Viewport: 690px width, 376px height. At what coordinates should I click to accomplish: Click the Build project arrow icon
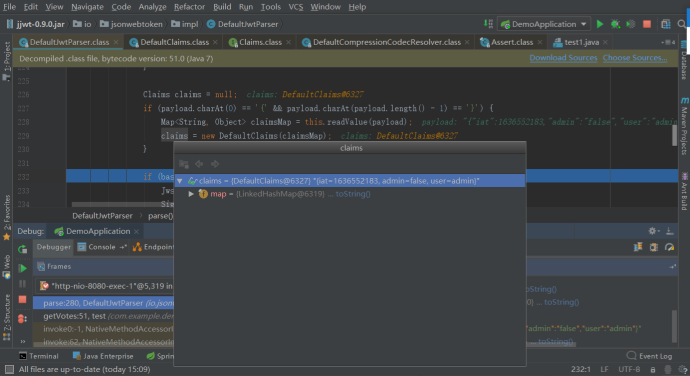tap(488, 24)
